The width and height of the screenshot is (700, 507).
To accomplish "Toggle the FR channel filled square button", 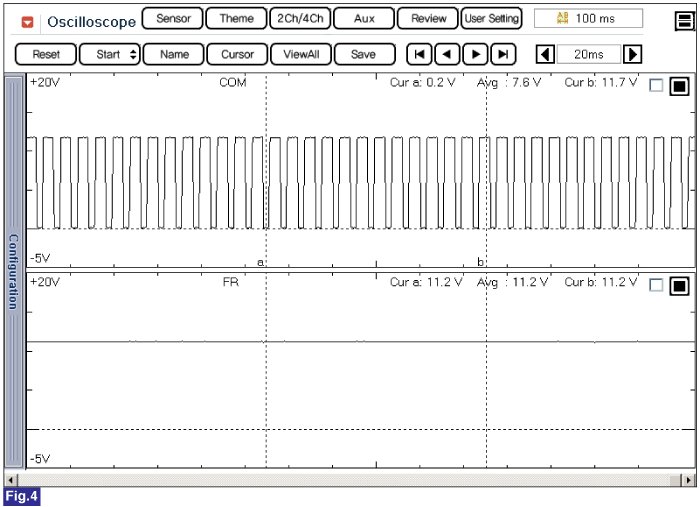I will [679, 286].
